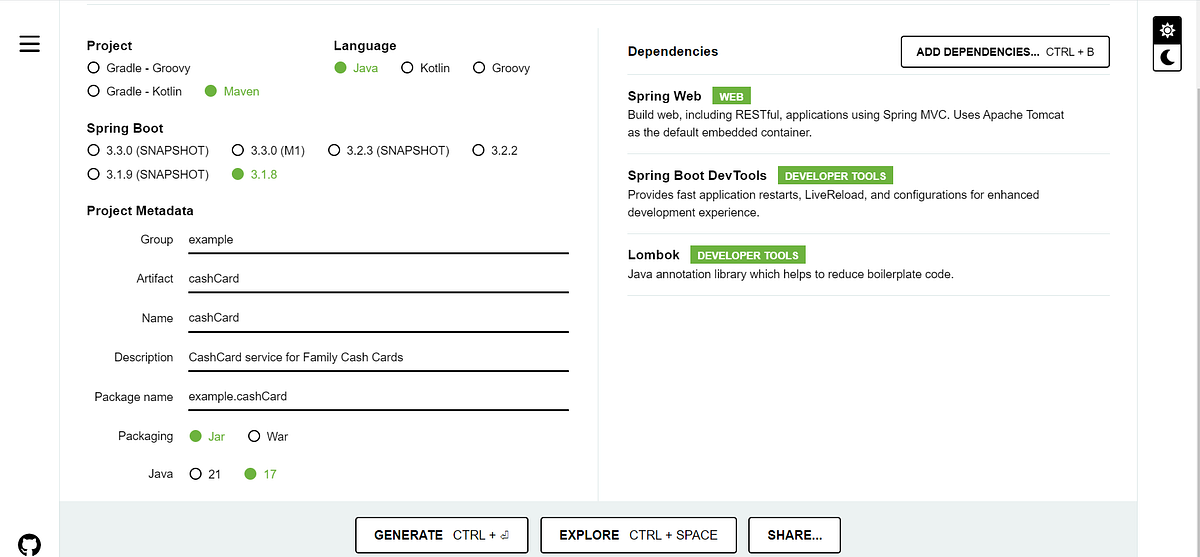Edit the Group field
1200x557 pixels.
click(x=378, y=240)
